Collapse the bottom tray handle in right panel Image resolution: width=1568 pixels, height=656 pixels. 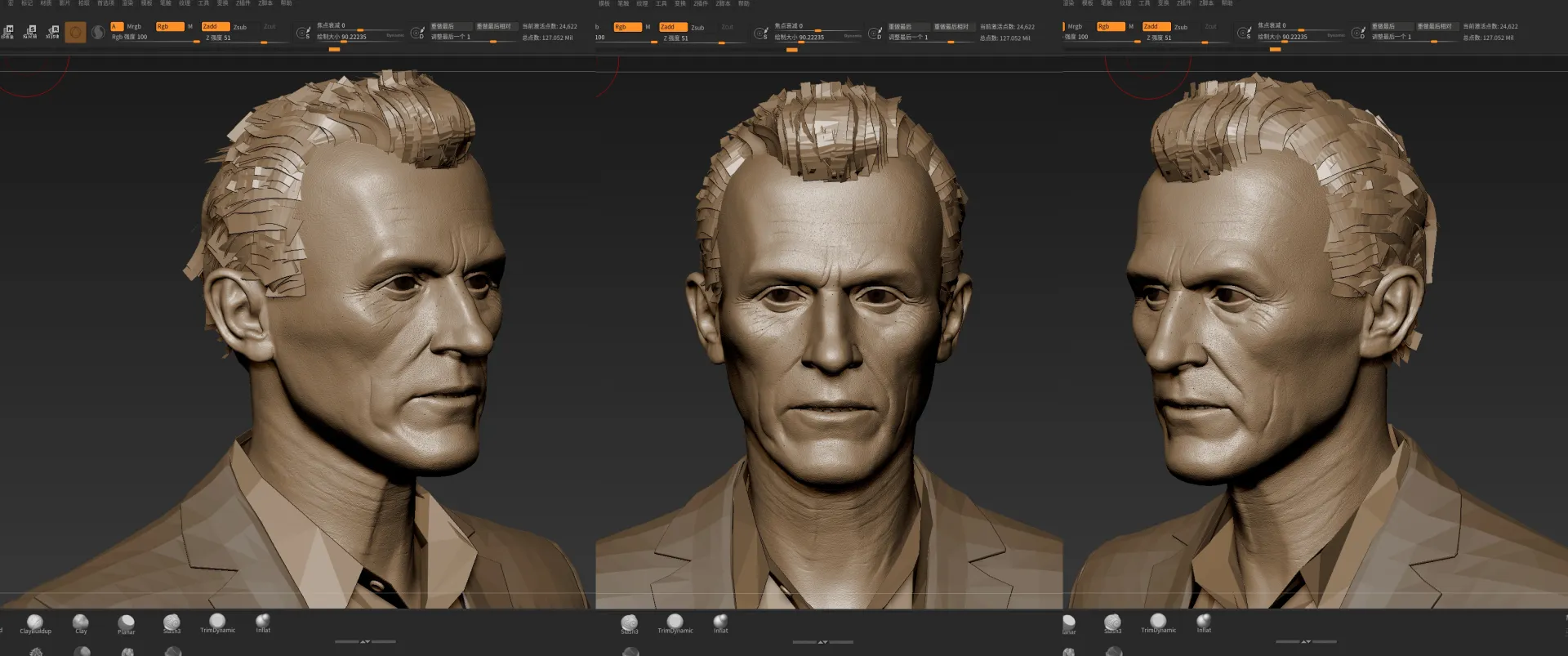(1306, 641)
